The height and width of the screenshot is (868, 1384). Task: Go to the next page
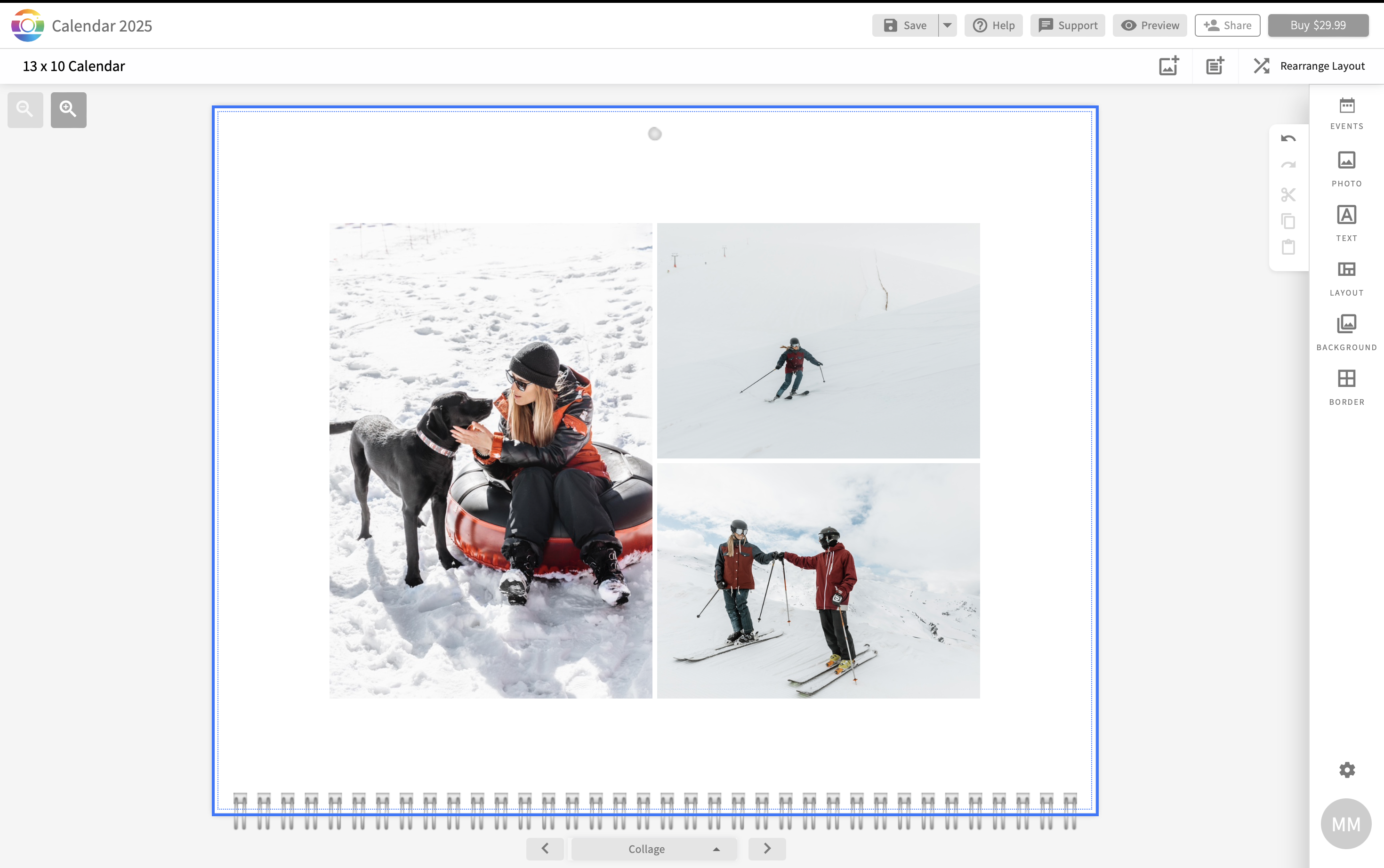[767, 849]
